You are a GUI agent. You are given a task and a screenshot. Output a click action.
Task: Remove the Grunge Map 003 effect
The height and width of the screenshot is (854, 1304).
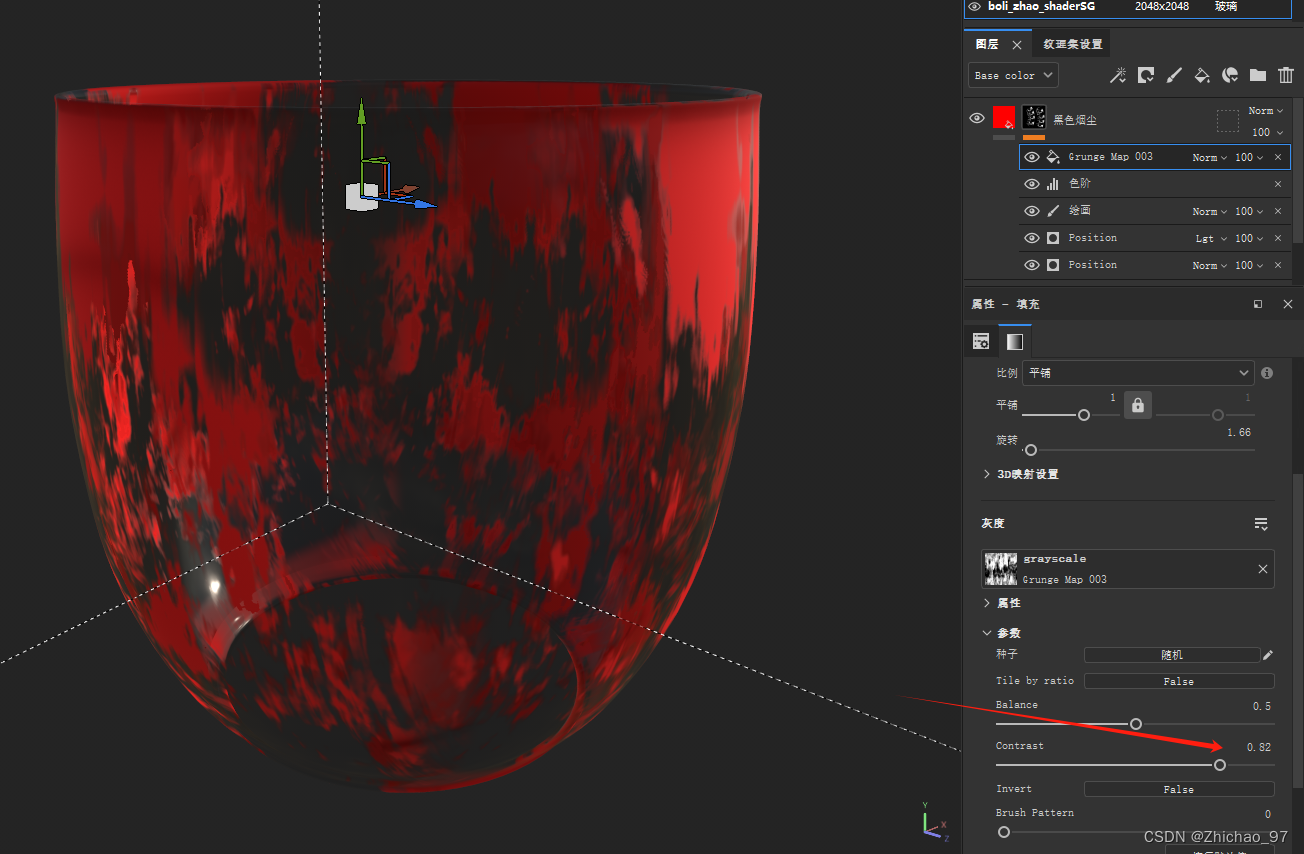coord(1277,157)
